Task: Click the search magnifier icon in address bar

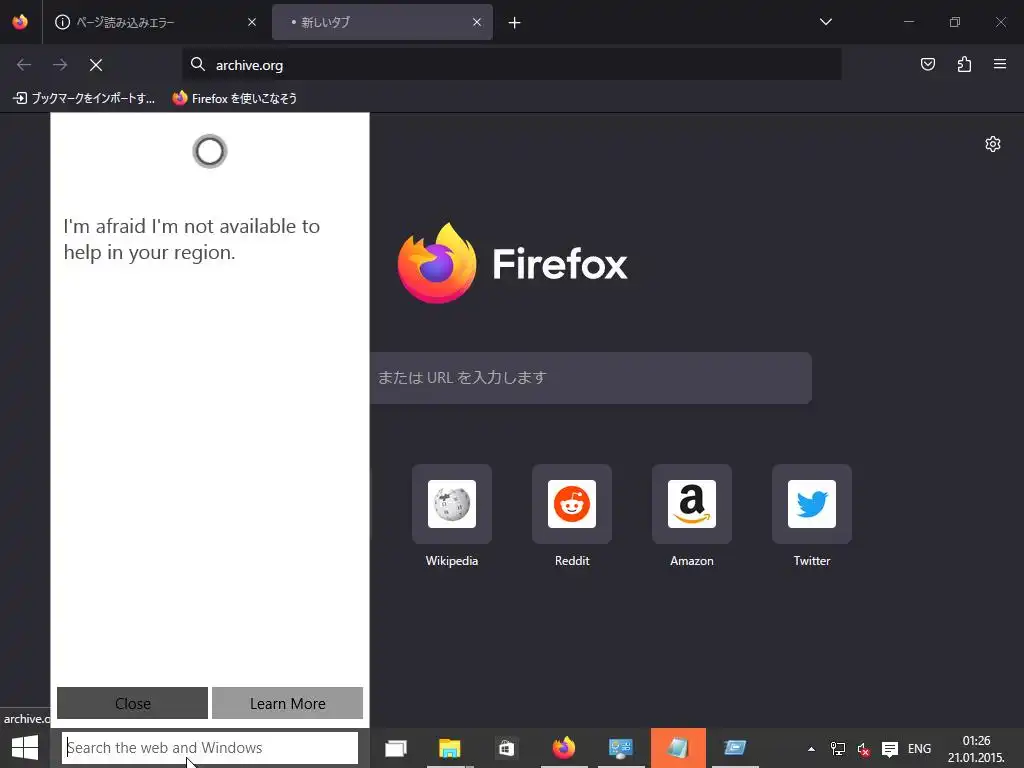Action: (x=198, y=64)
